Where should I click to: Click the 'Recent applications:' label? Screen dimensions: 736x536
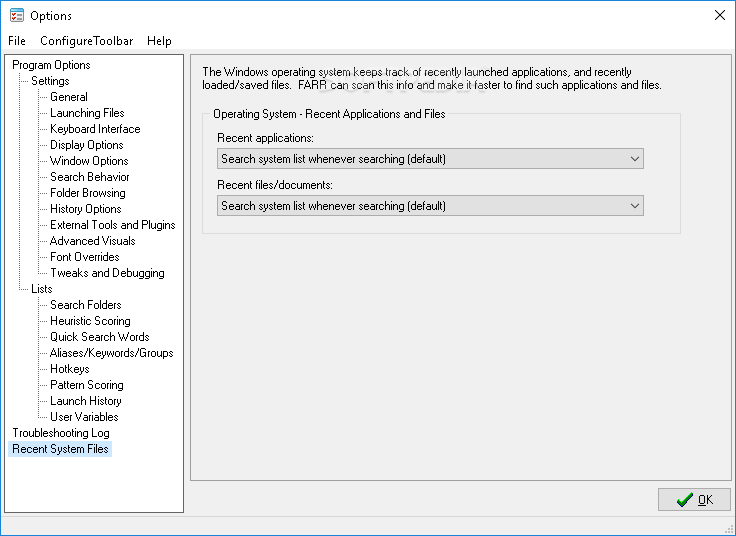265,138
